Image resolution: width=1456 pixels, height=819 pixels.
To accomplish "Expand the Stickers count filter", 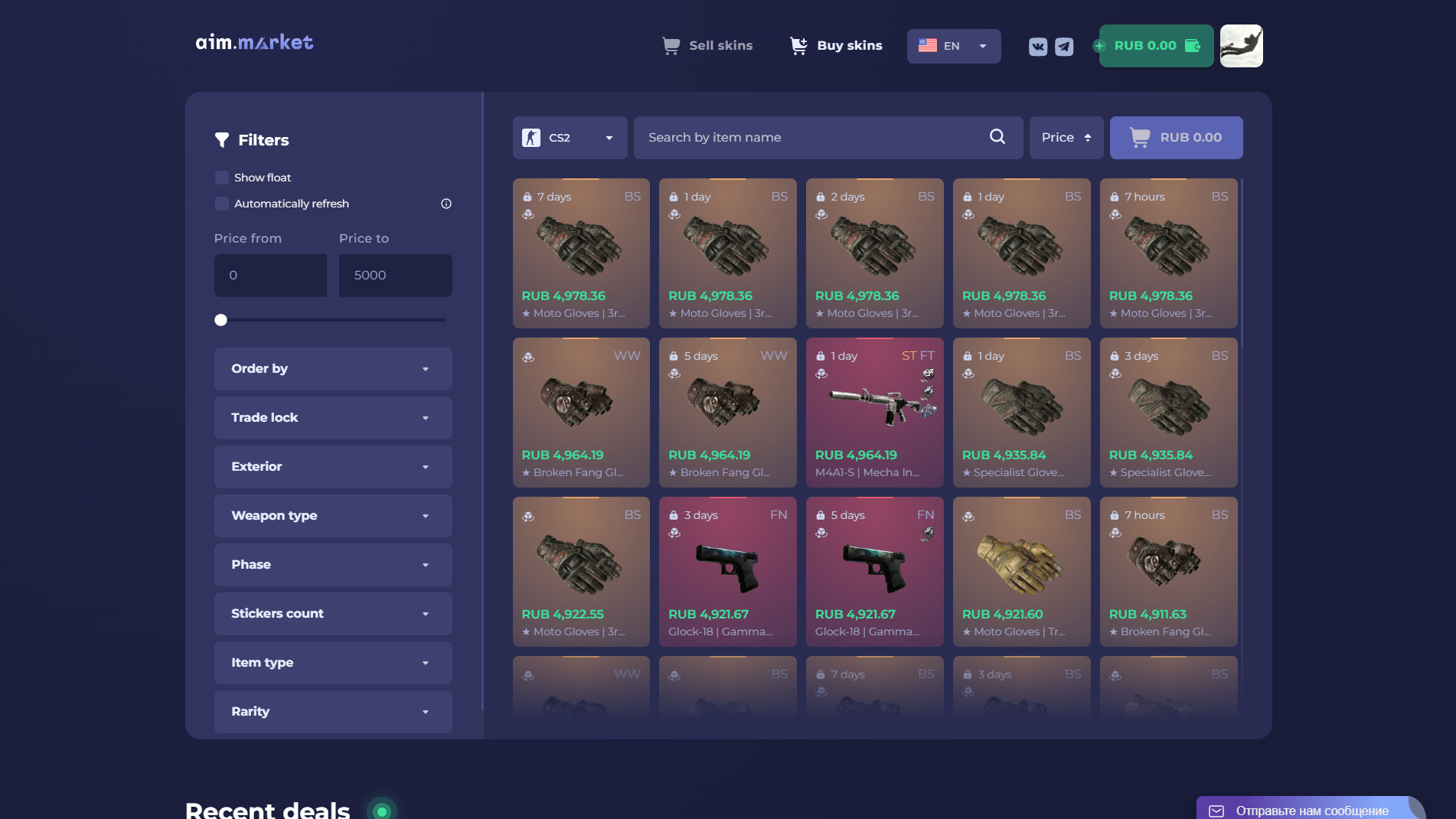I will (x=333, y=614).
